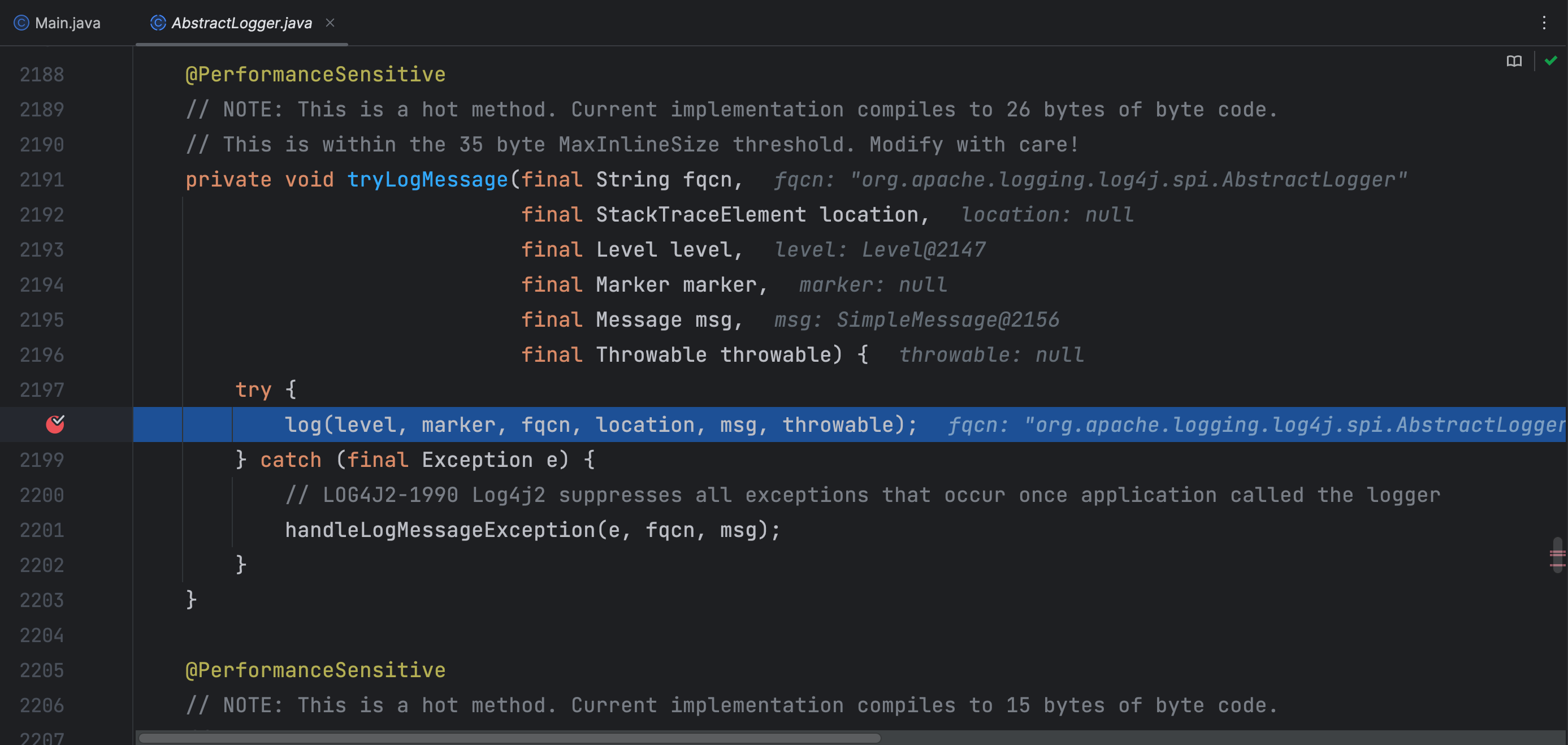Screen dimensions: 1568x745
Task: Click the LOG4J2-1990 comment line
Action: click(863, 495)
